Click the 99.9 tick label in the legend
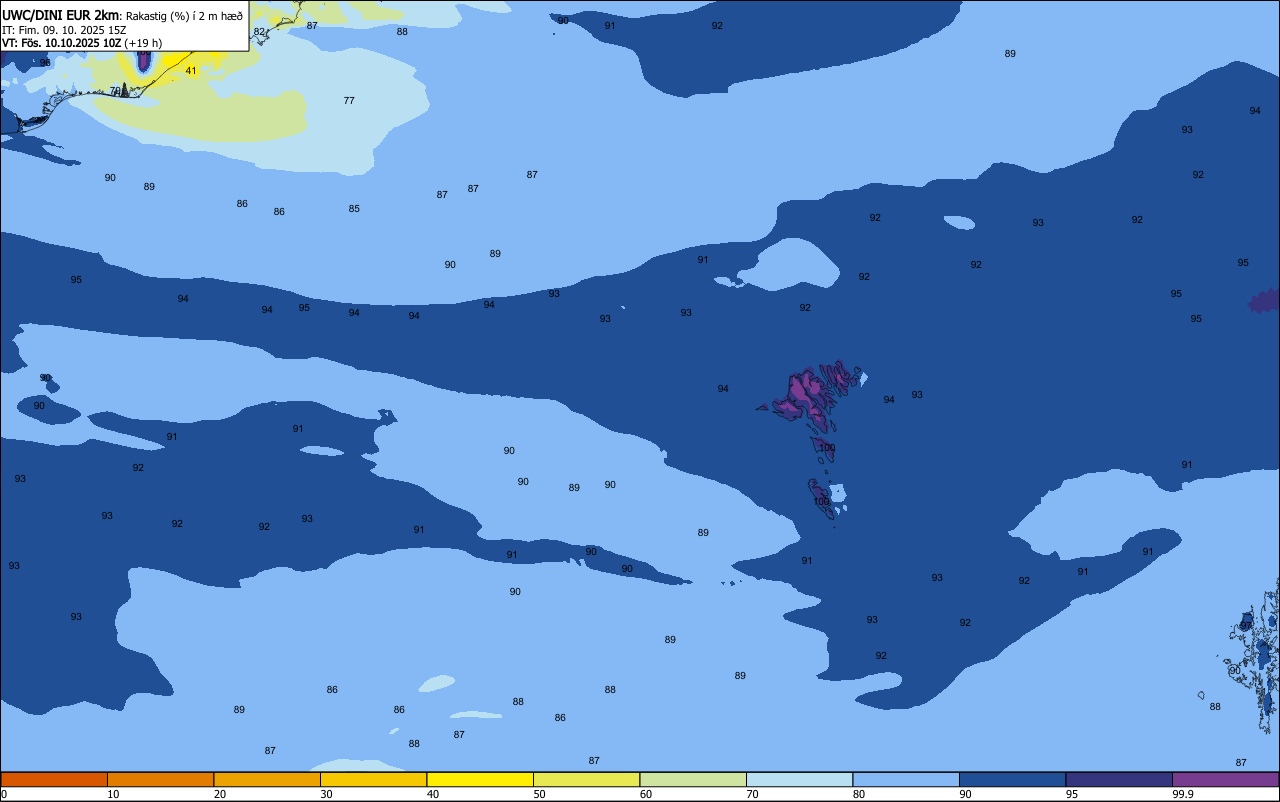Viewport: 1280px width, 802px height. click(x=1183, y=794)
